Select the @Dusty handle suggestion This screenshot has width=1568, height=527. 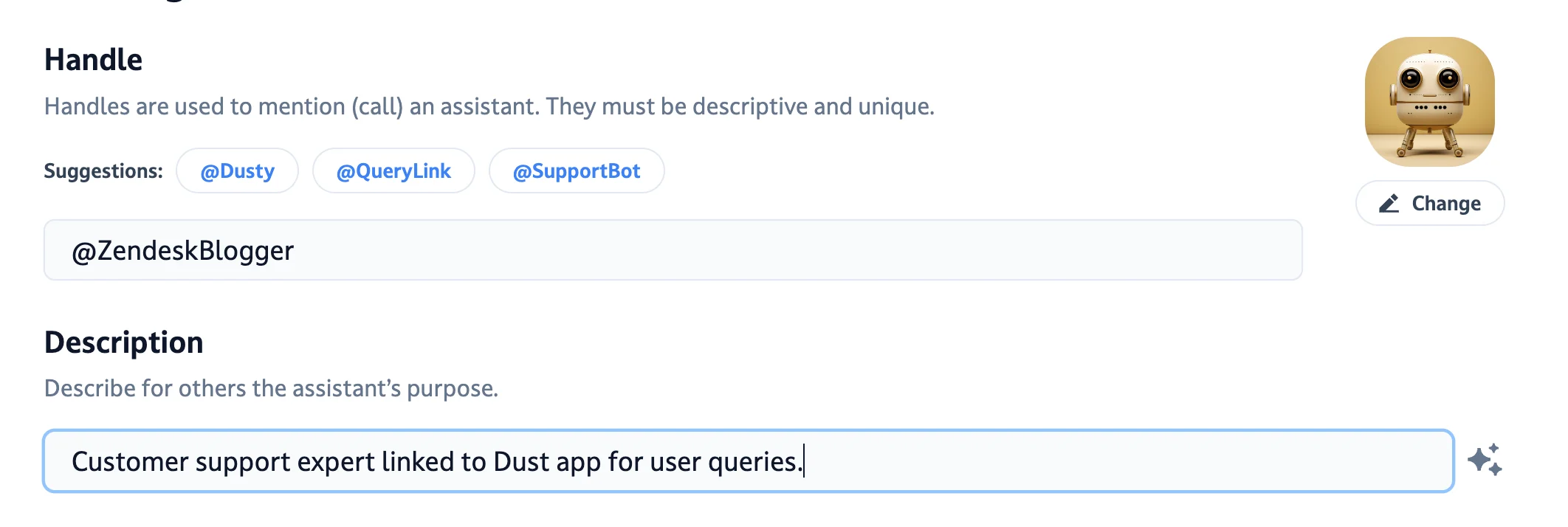coord(237,170)
